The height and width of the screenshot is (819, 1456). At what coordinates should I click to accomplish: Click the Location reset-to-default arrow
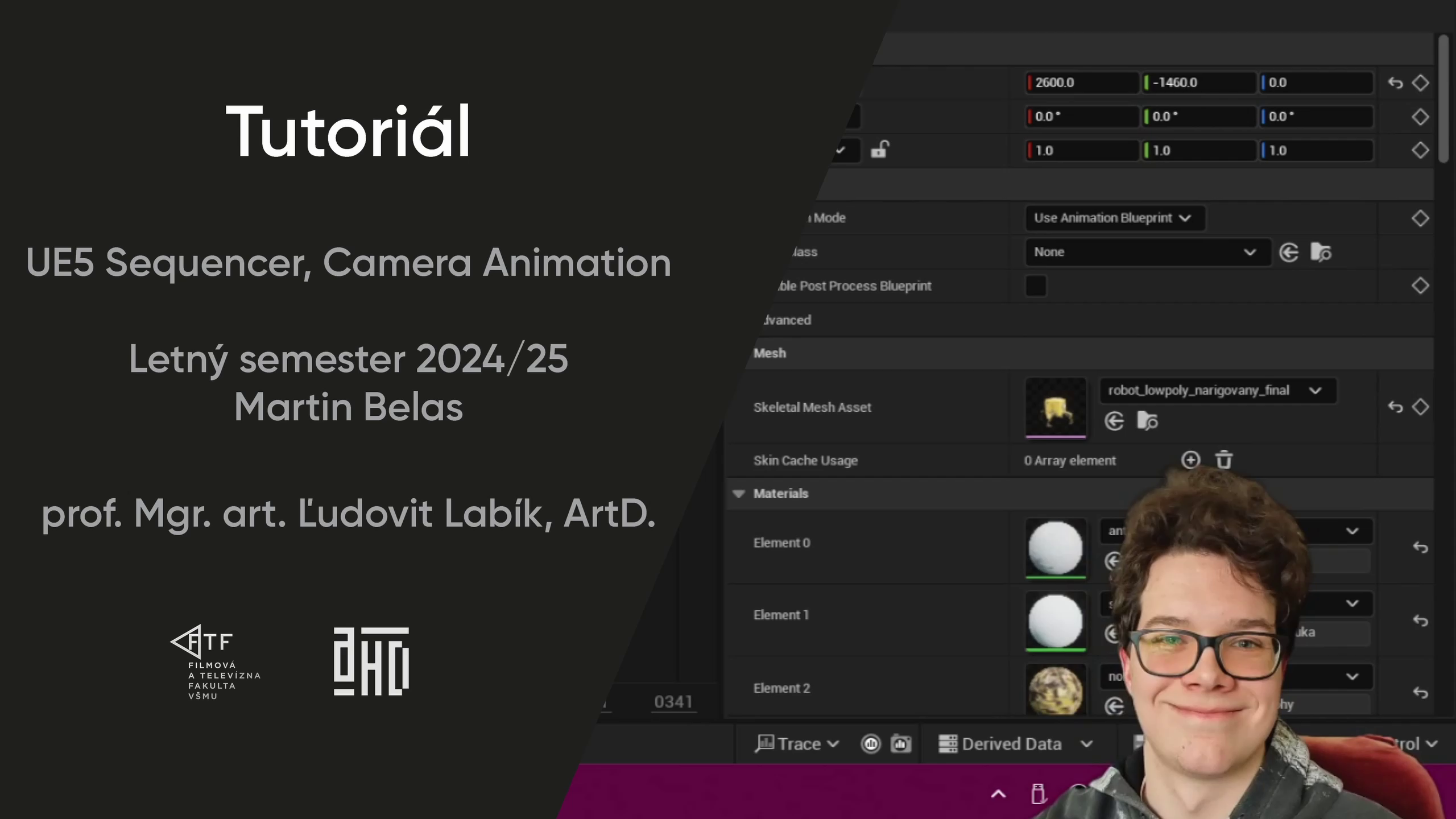pos(1395,83)
